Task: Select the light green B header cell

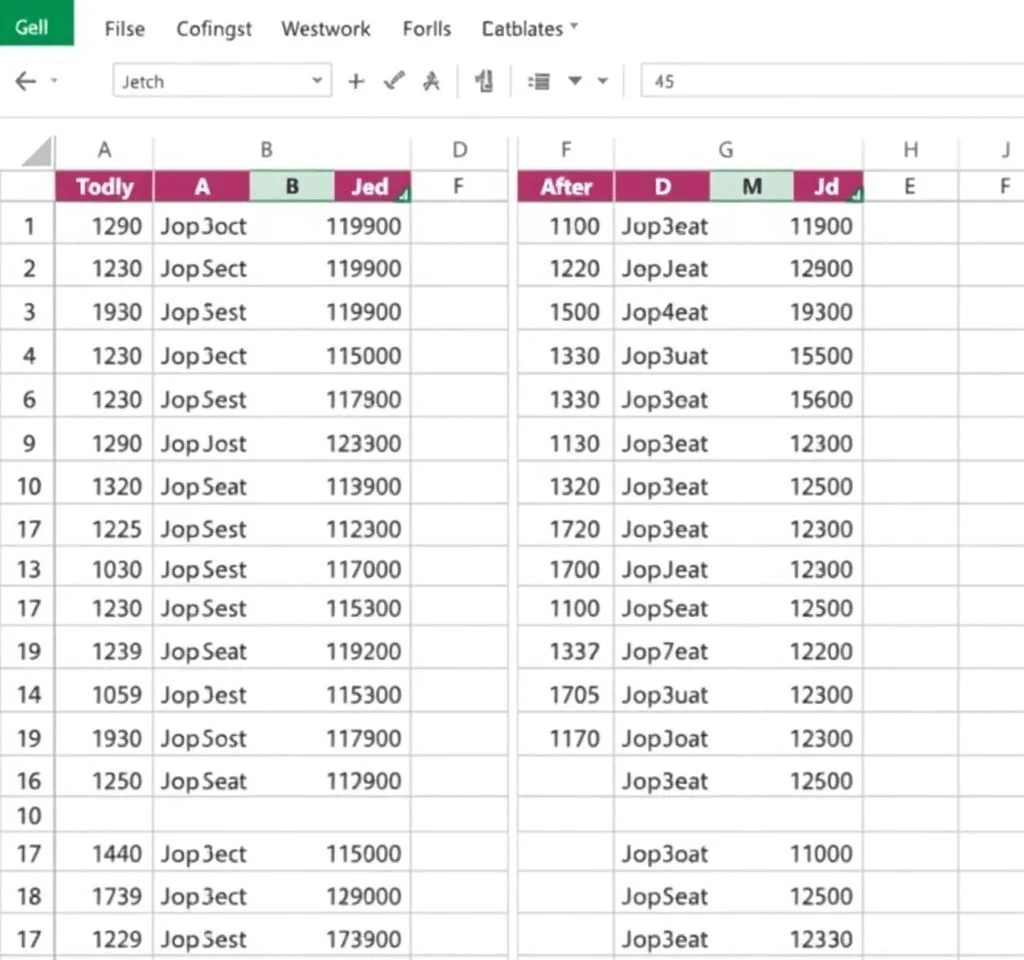Action: click(291, 187)
